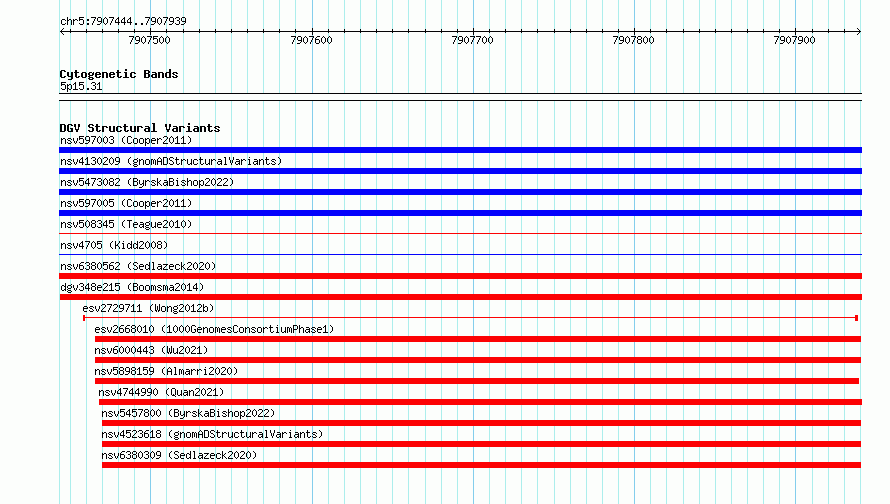Select the blue bar under nsv4130209
Image resolution: width=890 pixels, height=504 pixels.
click(x=460, y=171)
